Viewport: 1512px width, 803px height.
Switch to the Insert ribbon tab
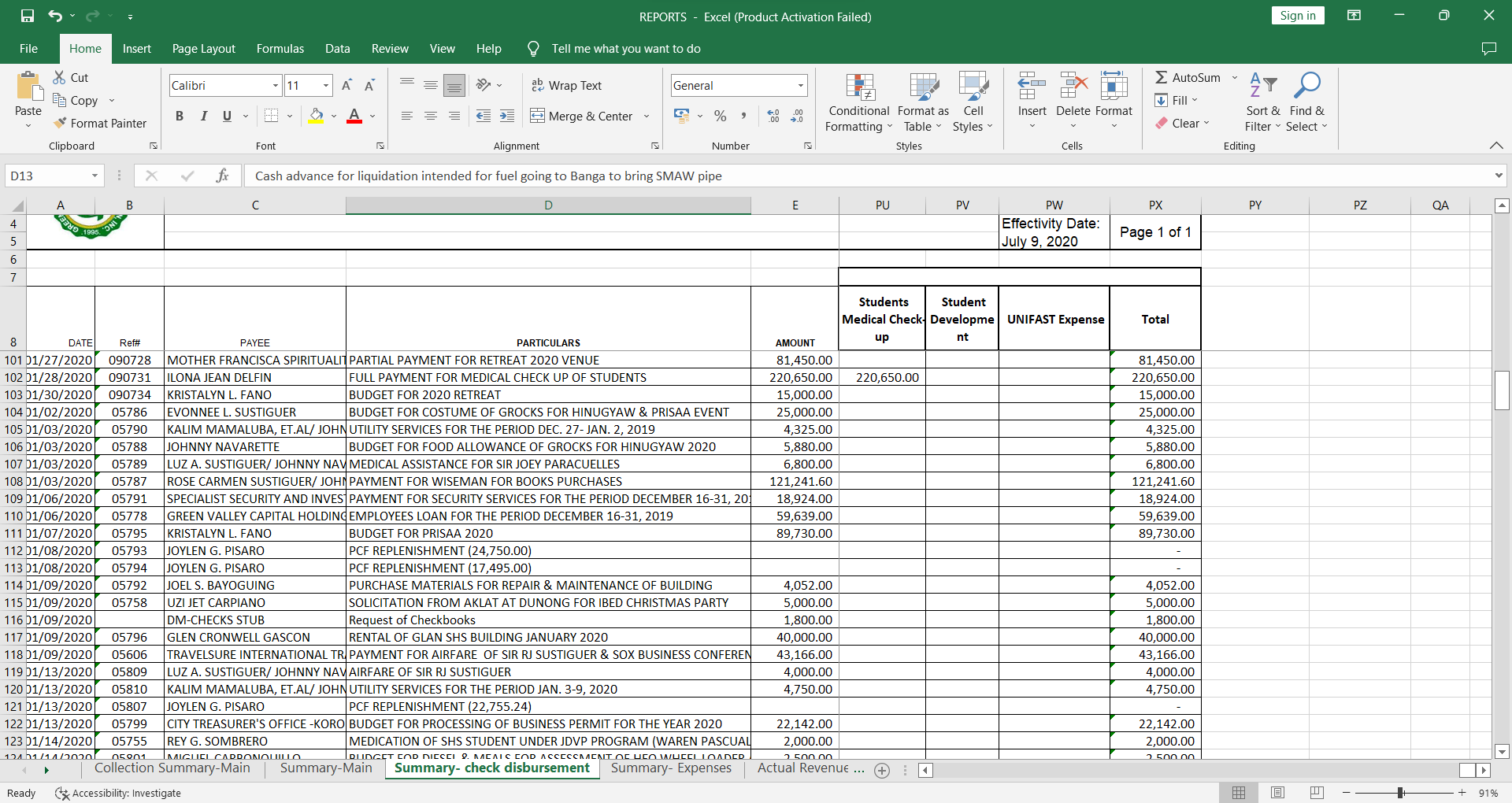pos(137,49)
